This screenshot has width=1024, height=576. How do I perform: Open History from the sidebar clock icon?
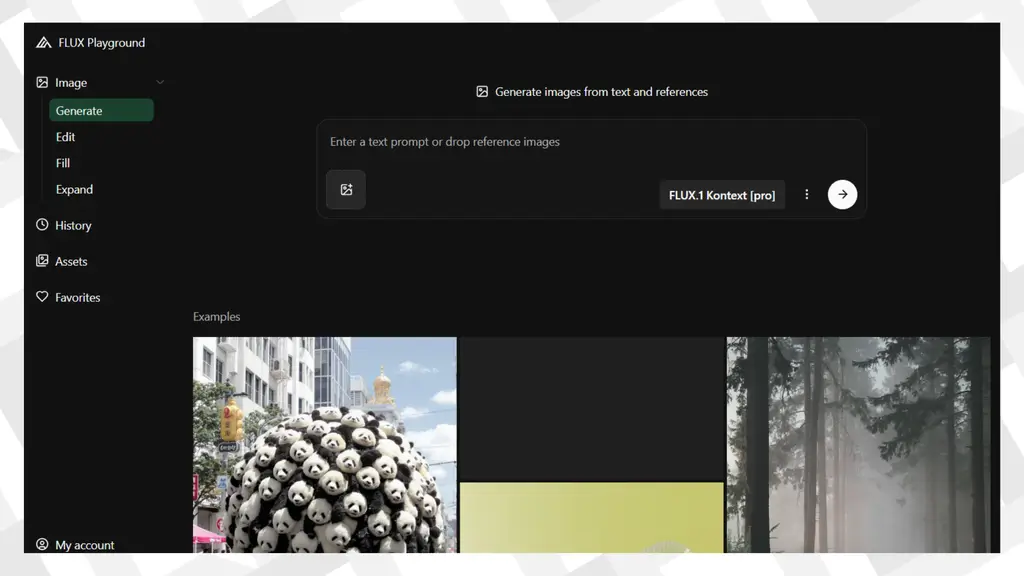(x=41, y=225)
